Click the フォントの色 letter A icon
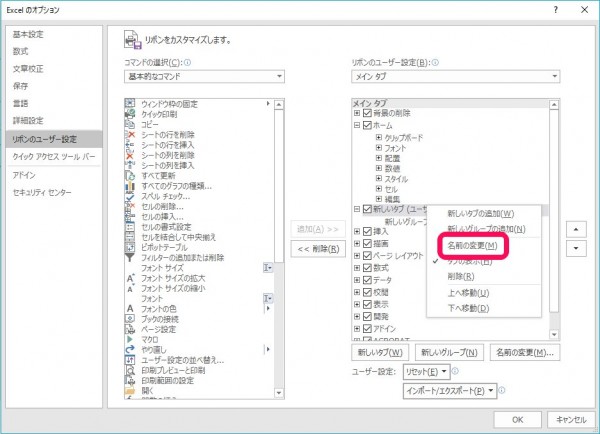Screen dimensions: 600x434 [130, 308]
